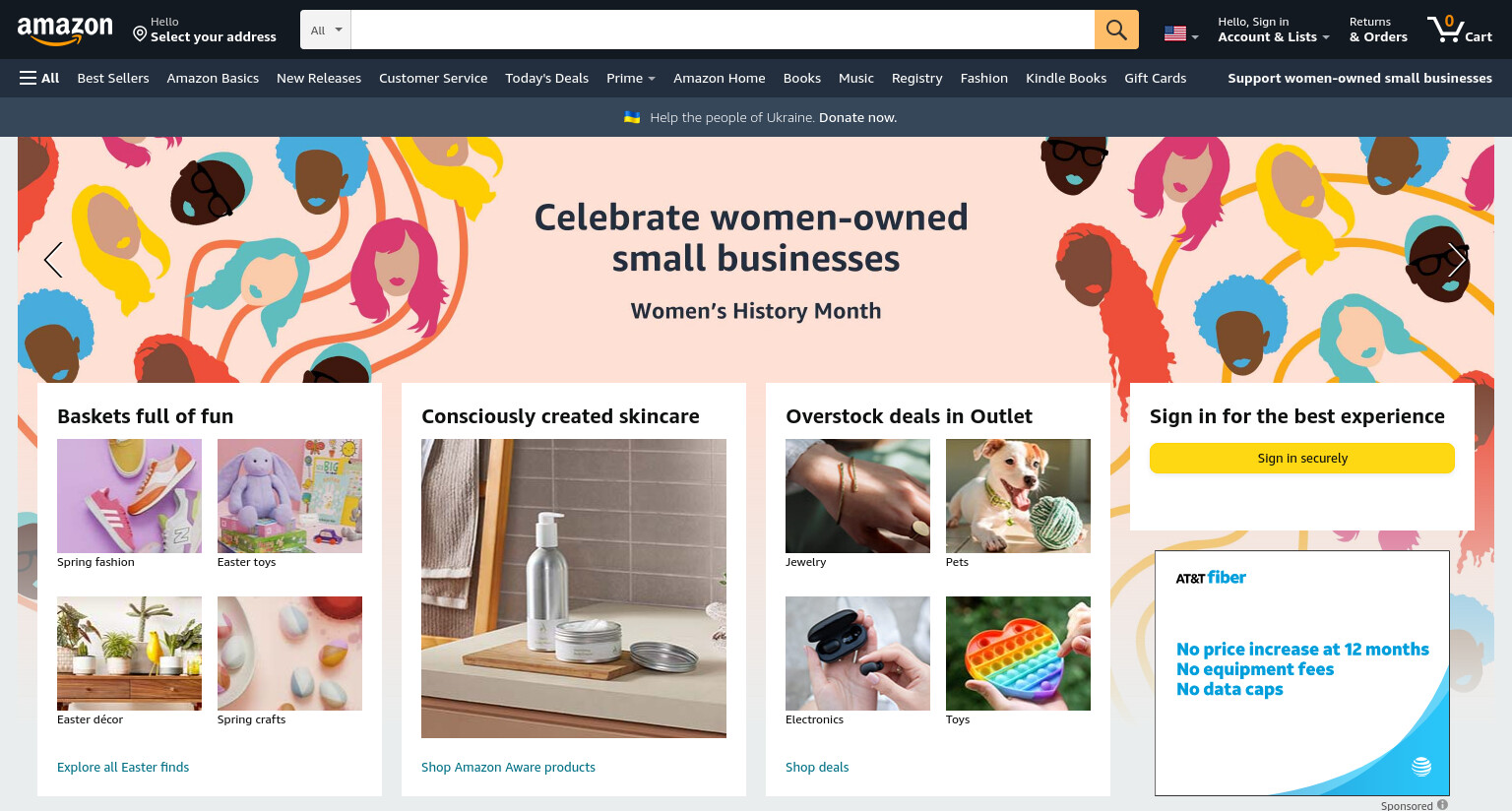
Task: Open the Easter toys bunny thumbnail
Action: pyautogui.click(x=289, y=496)
